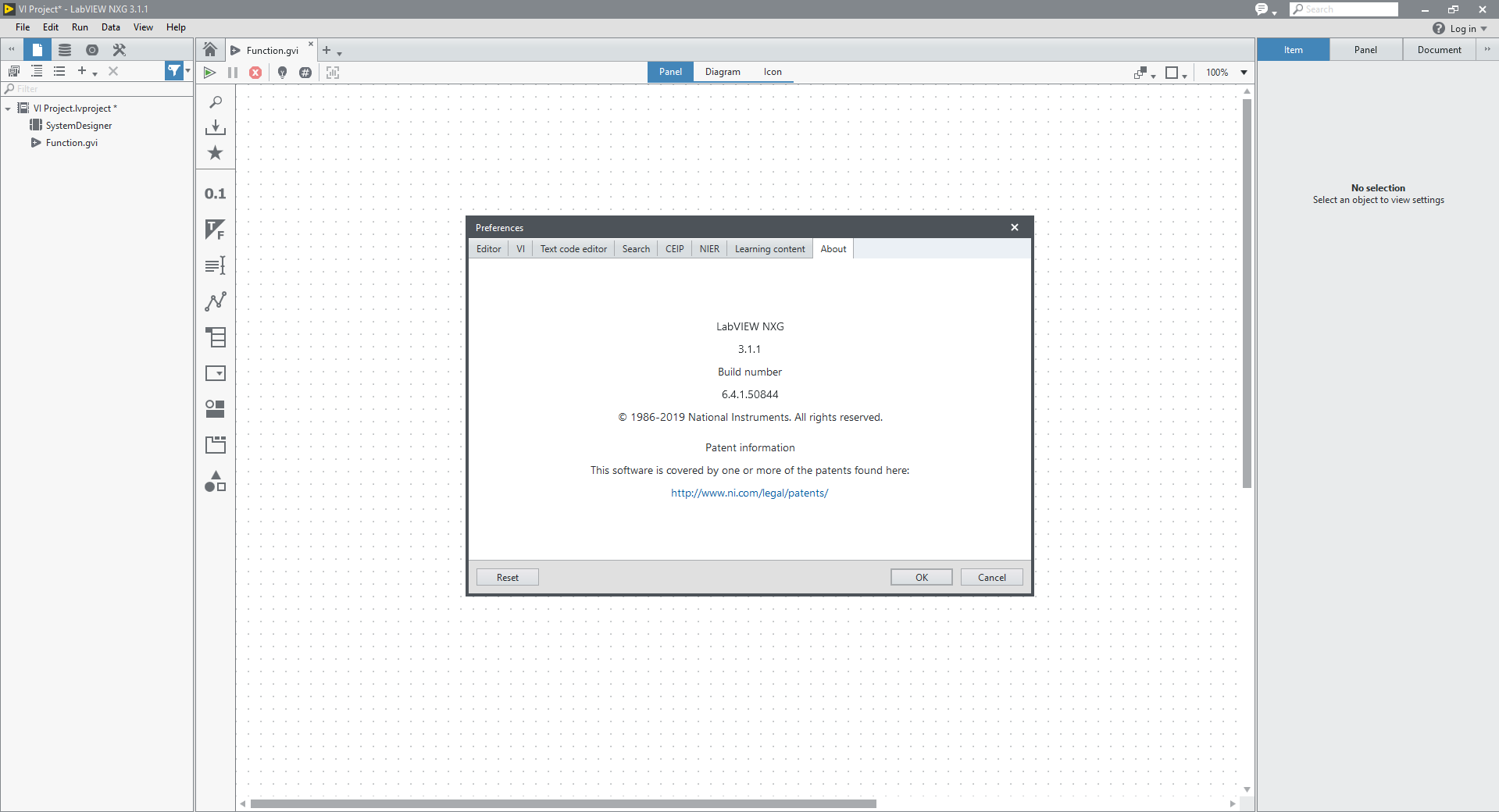Image resolution: width=1499 pixels, height=812 pixels.
Task: Open the Text controls palette
Action: pyautogui.click(x=216, y=265)
